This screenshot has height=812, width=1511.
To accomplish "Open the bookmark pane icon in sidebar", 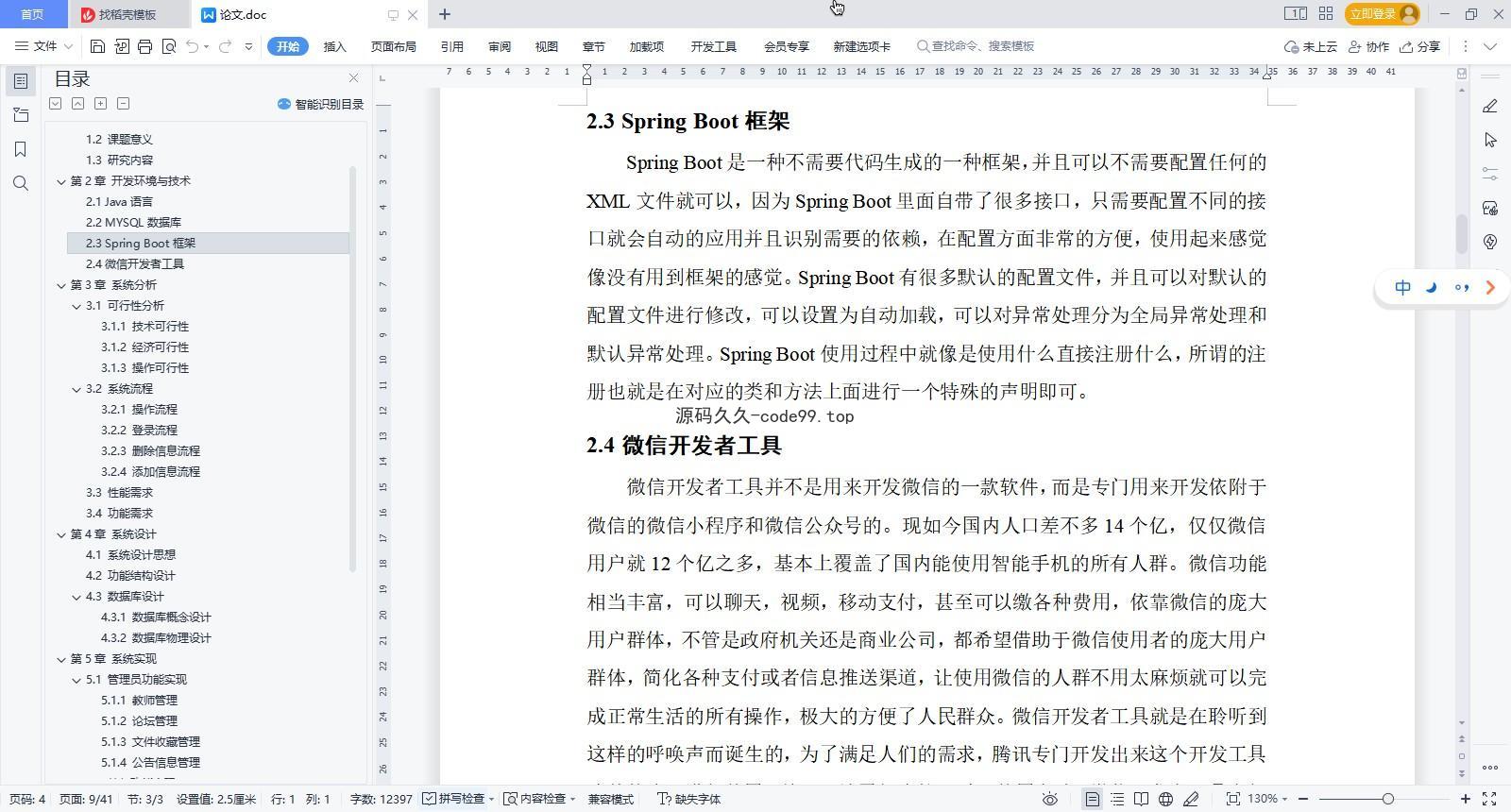I will tap(21, 149).
